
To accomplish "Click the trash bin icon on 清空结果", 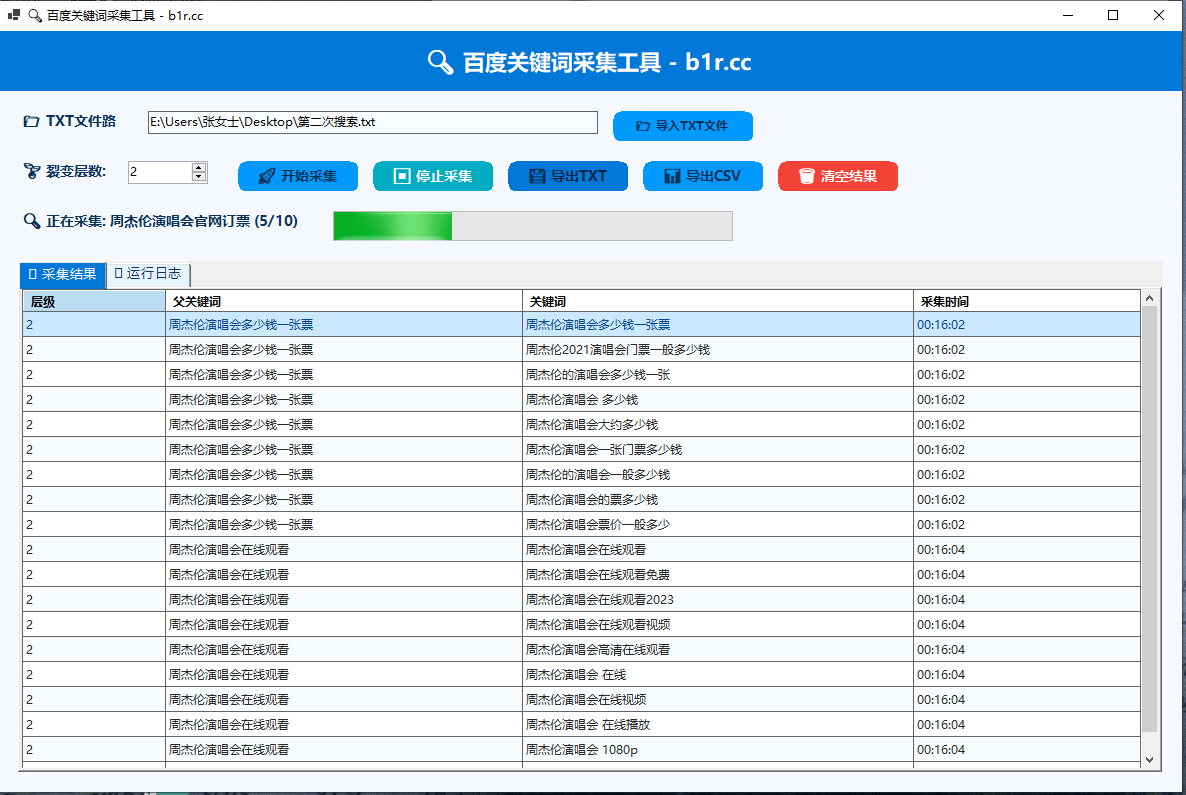I will (806, 177).
